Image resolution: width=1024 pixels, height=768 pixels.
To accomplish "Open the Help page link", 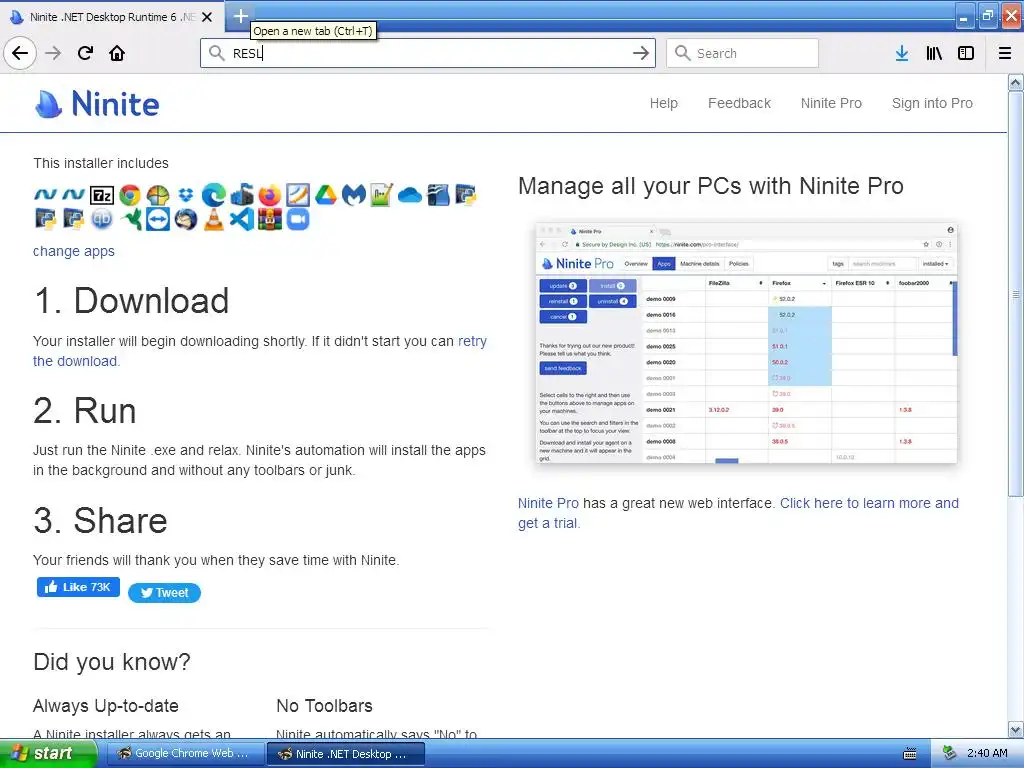I will coord(664,103).
